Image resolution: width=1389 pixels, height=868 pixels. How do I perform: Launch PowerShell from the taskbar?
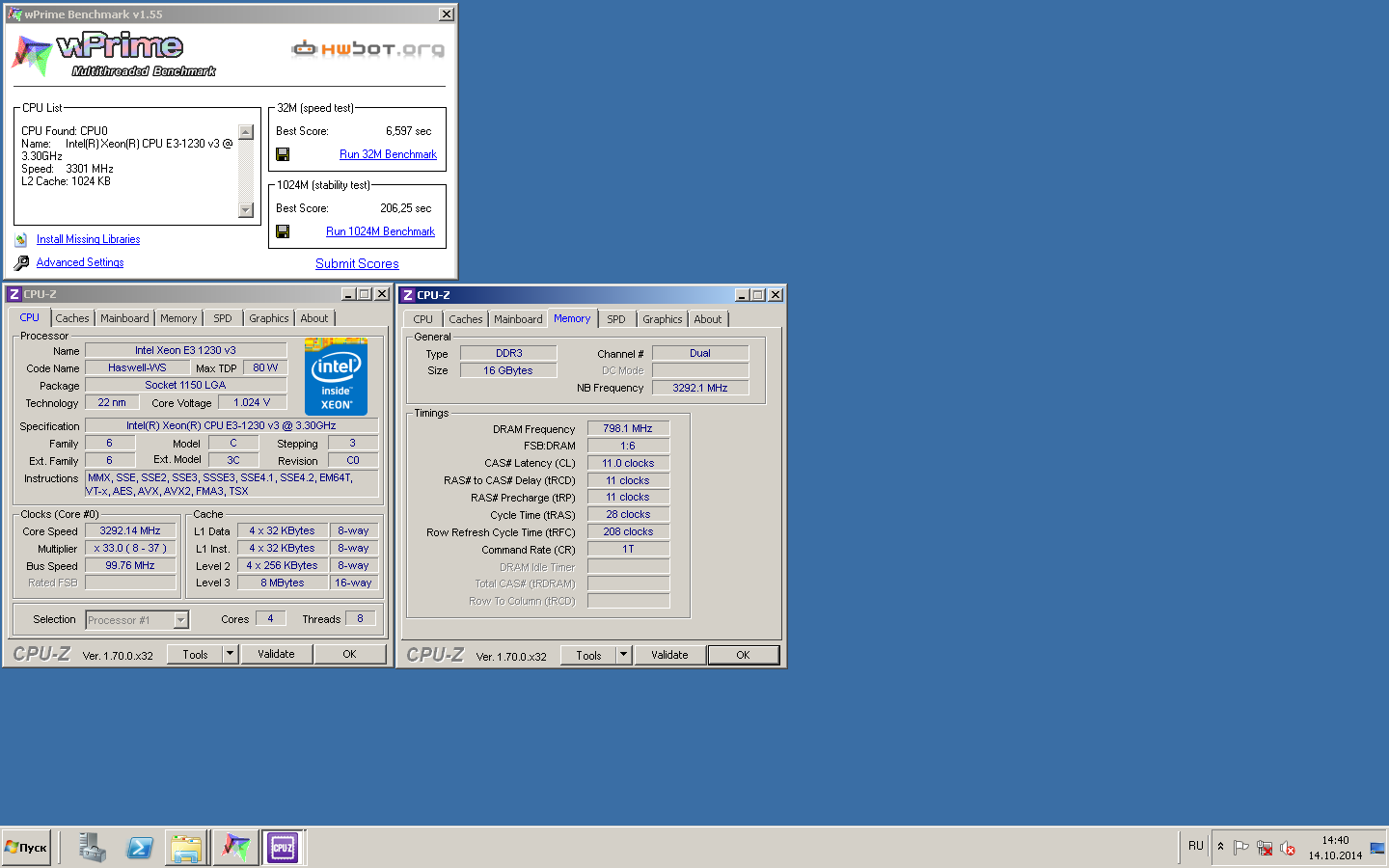click(x=140, y=848)
